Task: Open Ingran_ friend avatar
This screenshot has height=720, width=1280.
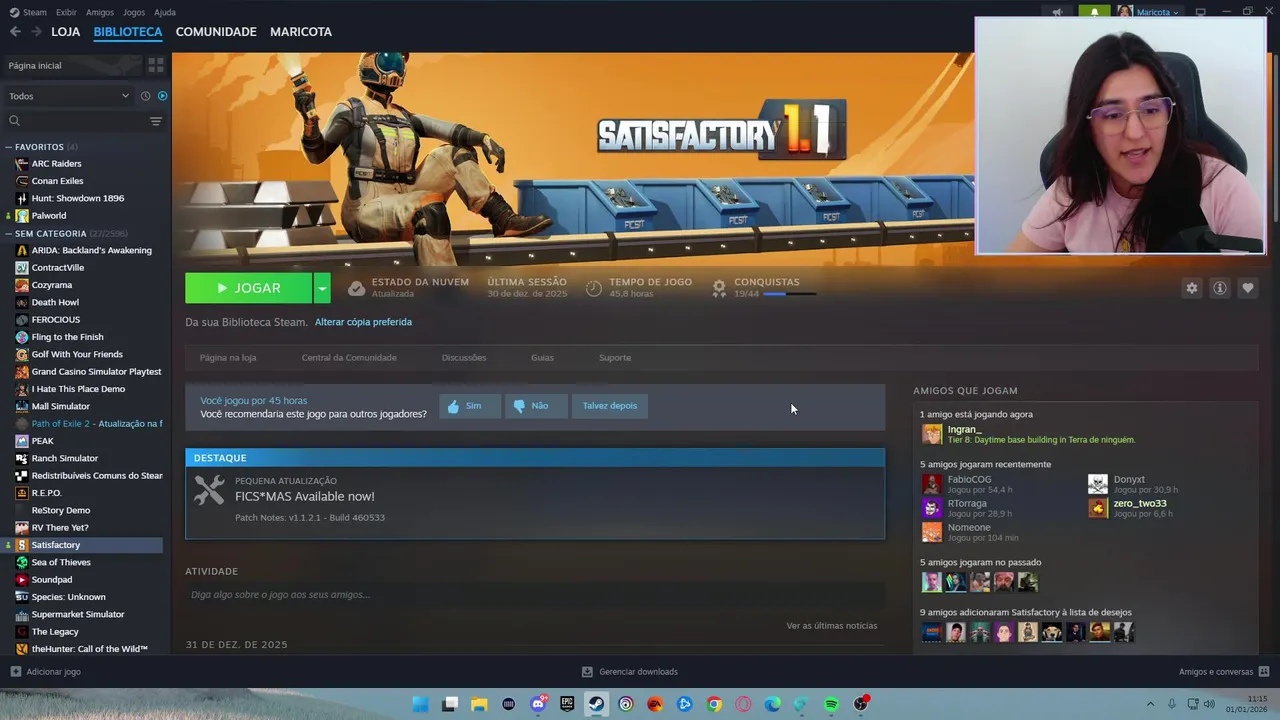Action: [x=932, y=434]
